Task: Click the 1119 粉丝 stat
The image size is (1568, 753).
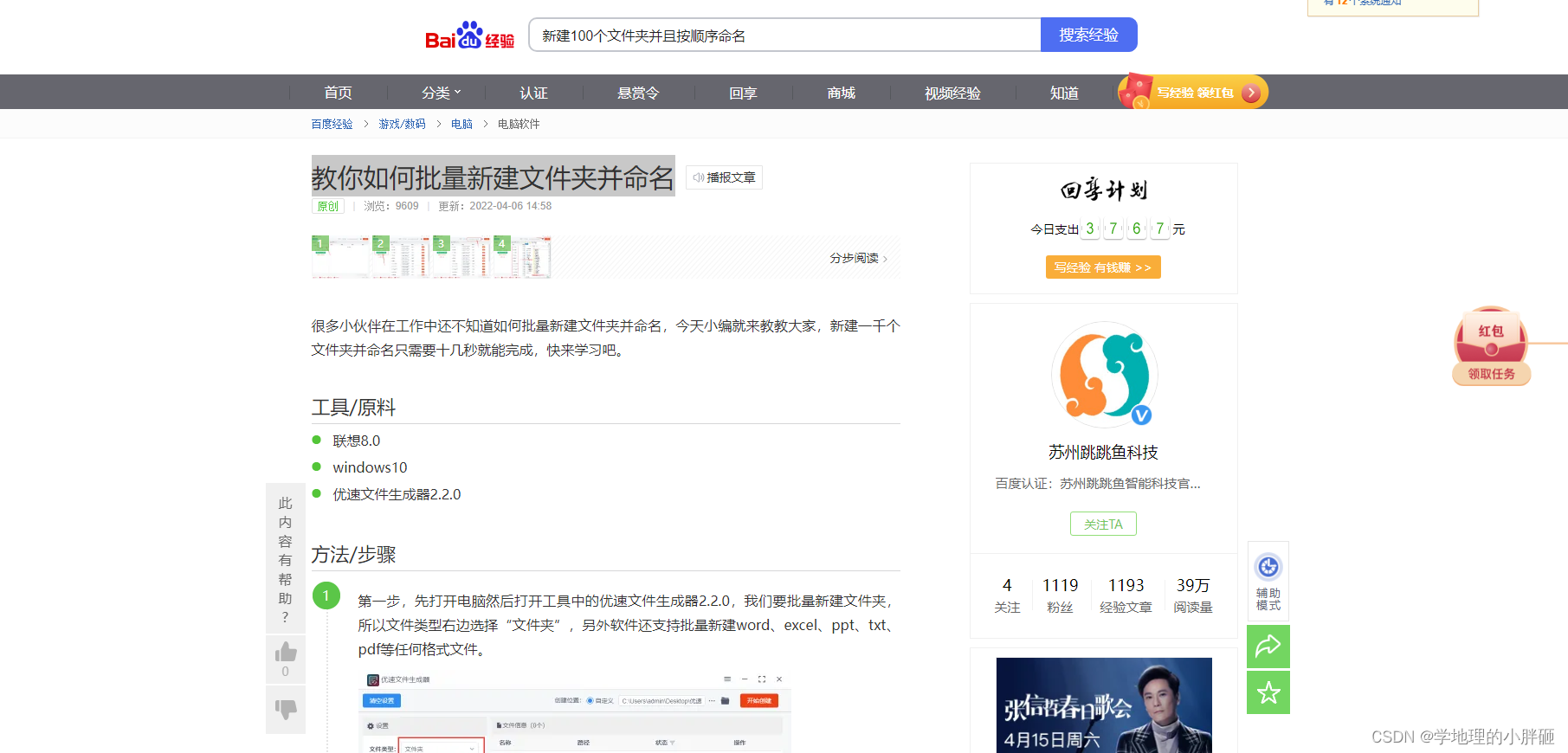Action: coord(1060,595)
